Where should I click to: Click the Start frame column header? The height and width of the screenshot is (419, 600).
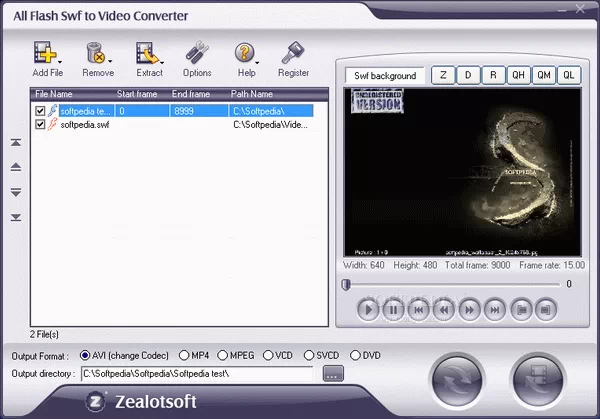coord(137,94)
